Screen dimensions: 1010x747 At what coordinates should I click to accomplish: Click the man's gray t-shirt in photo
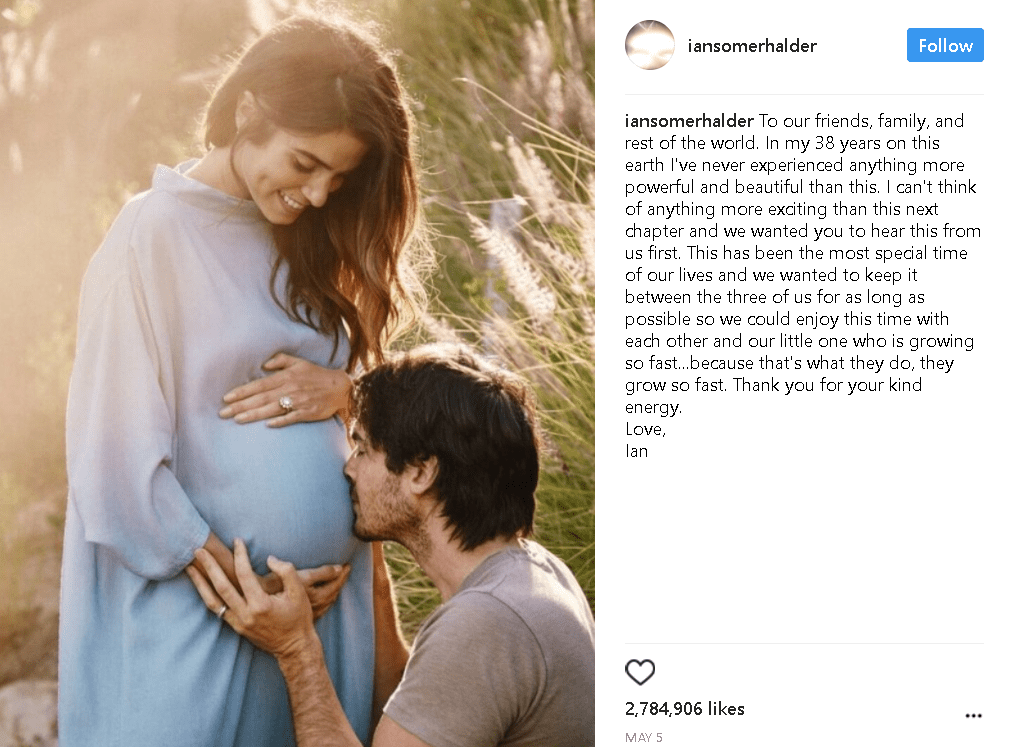pyautogui.click(x=496, y=650)
